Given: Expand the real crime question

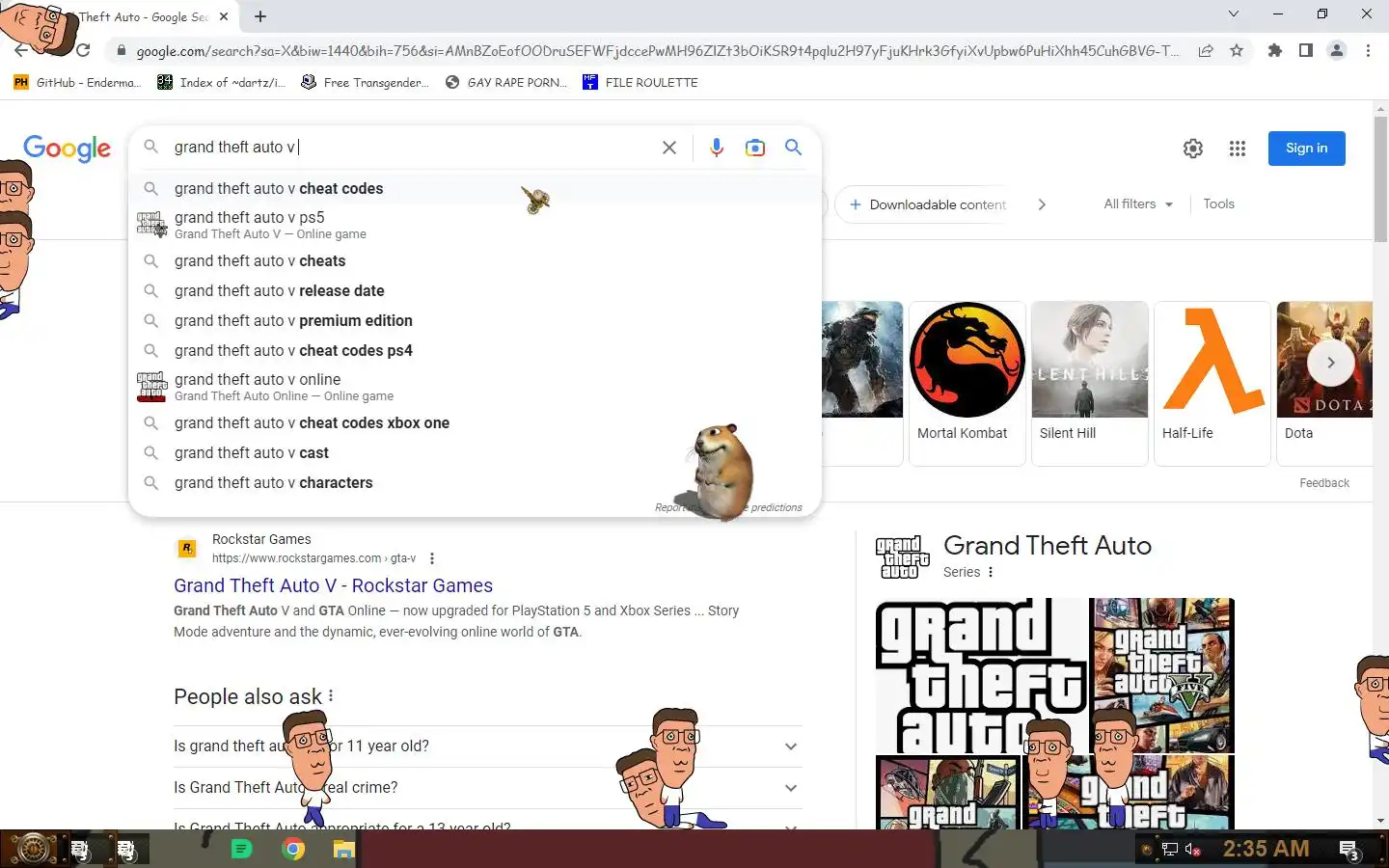Looking at the screenshot, I should [x=487, y=787].
